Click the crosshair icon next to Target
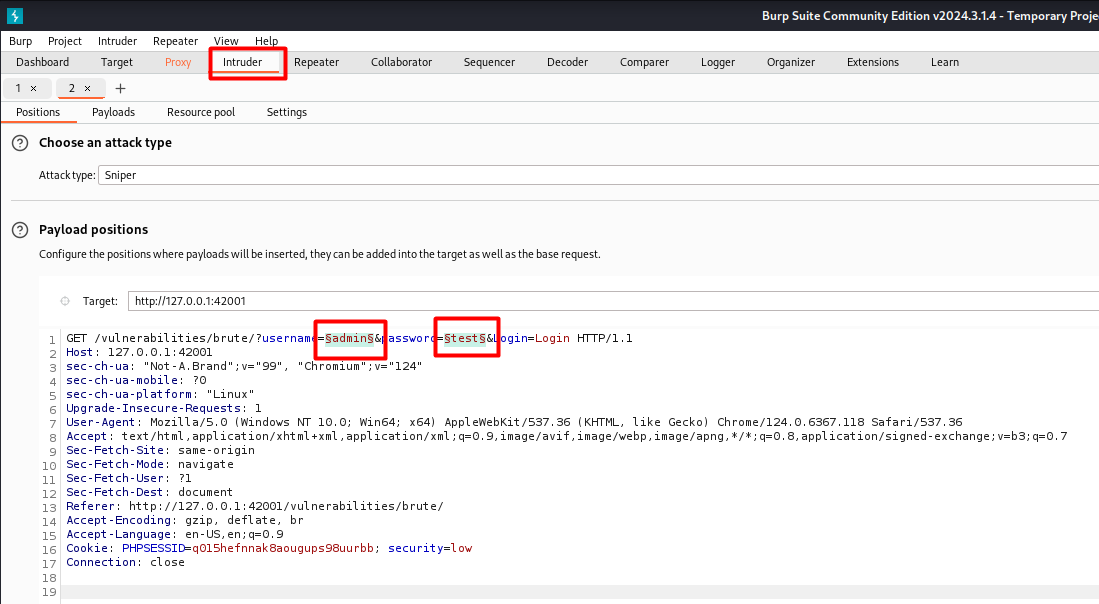 [x=65, y=301]
